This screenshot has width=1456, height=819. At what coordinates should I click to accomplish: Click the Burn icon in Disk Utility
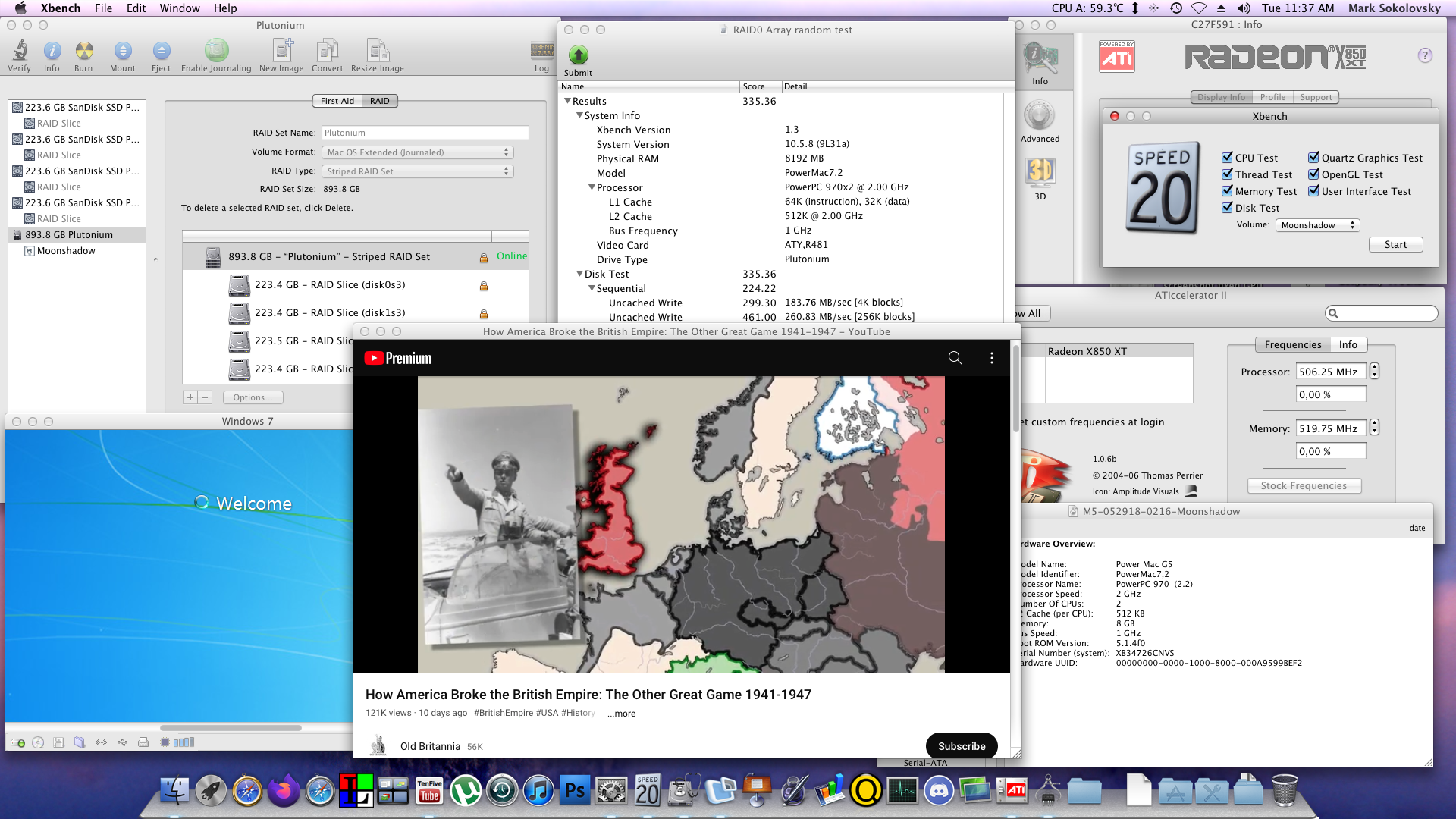coord(84,51)
